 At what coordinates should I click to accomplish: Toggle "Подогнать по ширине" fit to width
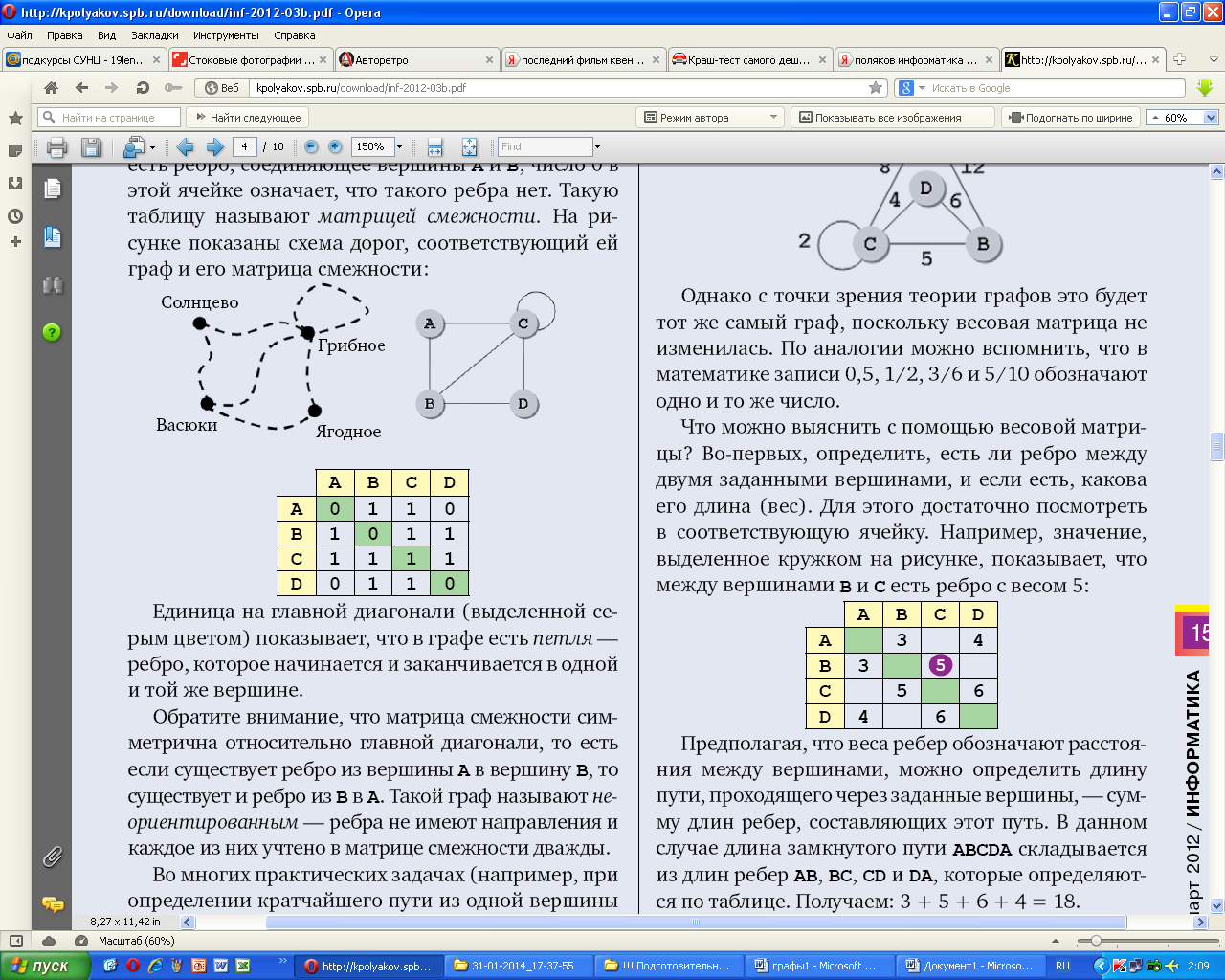pos(1071,118)
